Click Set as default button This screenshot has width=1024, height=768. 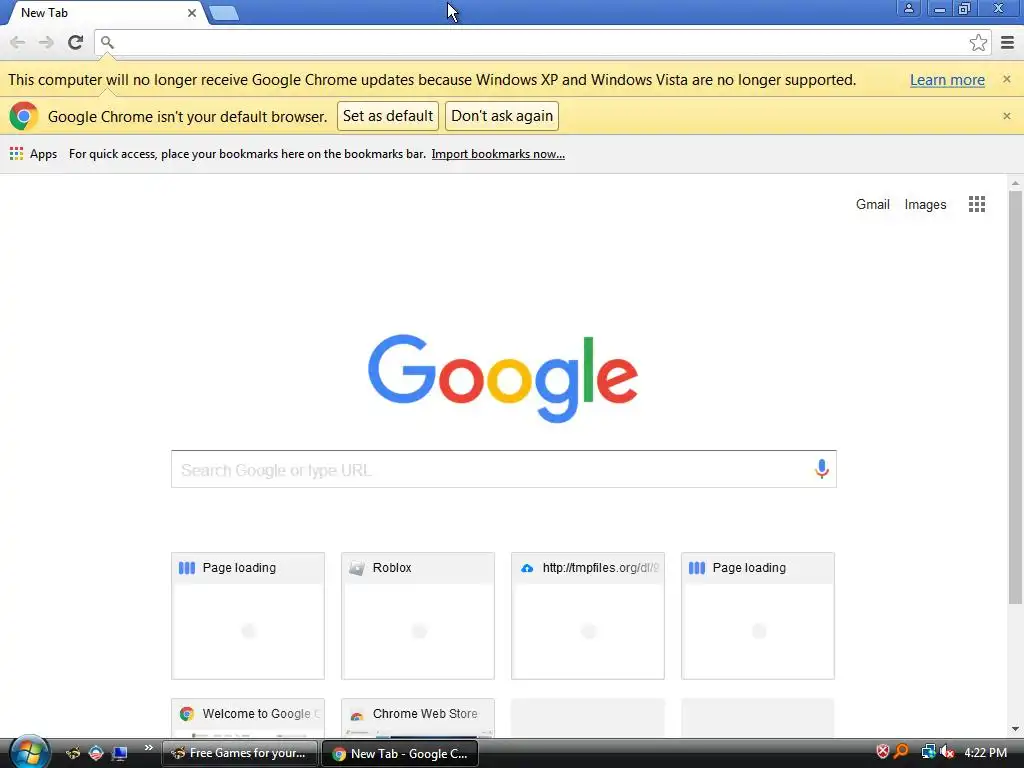(388, 116)
